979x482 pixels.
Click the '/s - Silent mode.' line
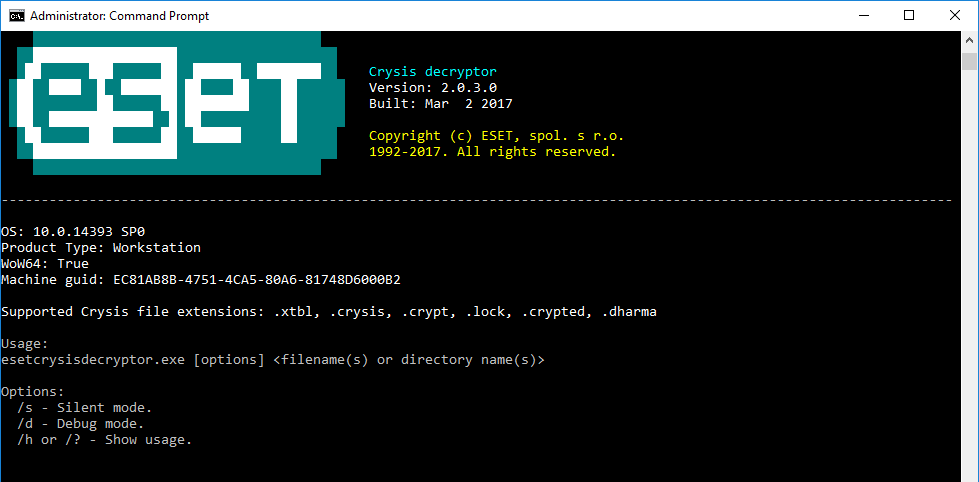pos(85,408)
